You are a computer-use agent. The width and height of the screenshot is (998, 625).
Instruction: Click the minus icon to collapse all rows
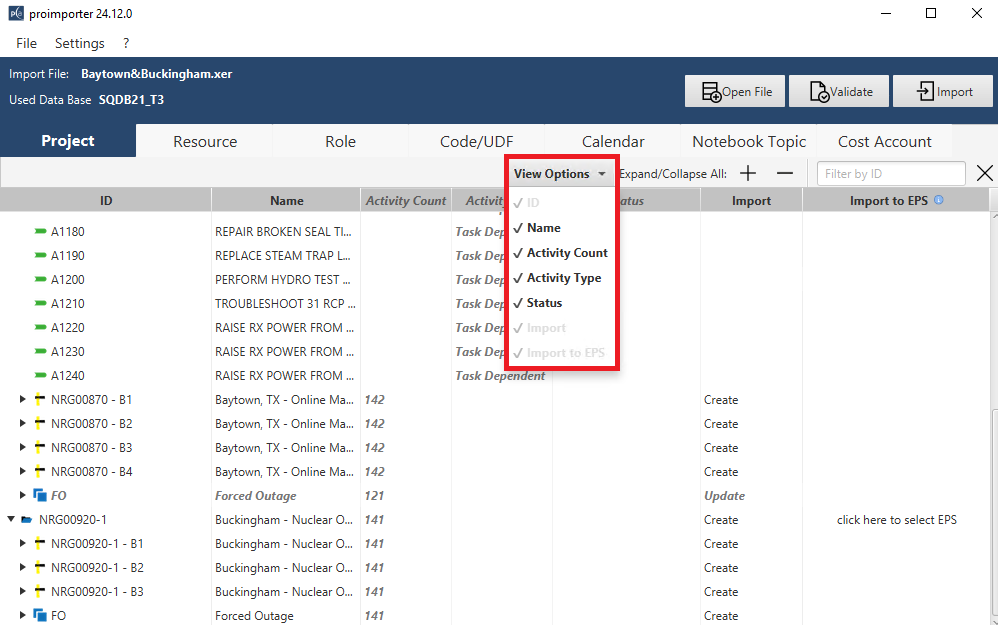click(x=785, y=173)
